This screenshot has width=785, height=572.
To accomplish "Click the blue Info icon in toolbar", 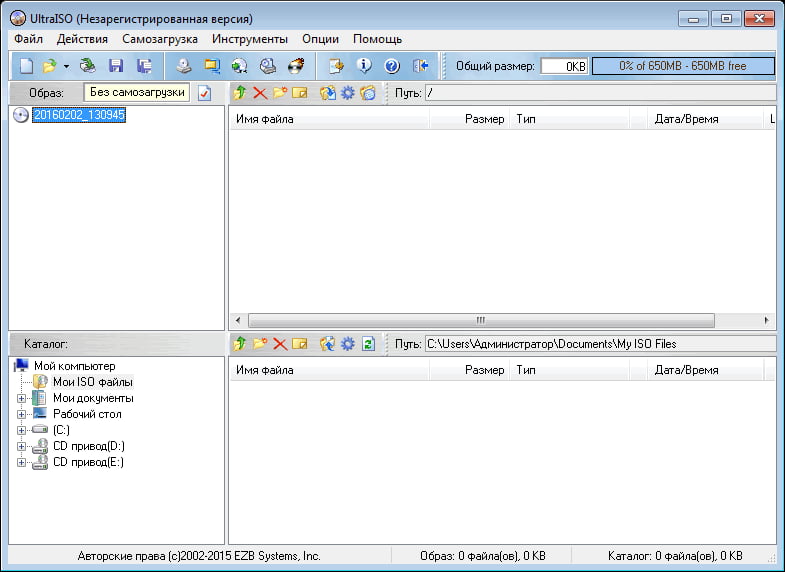I will pyautogui.click(x=364, y=66).
